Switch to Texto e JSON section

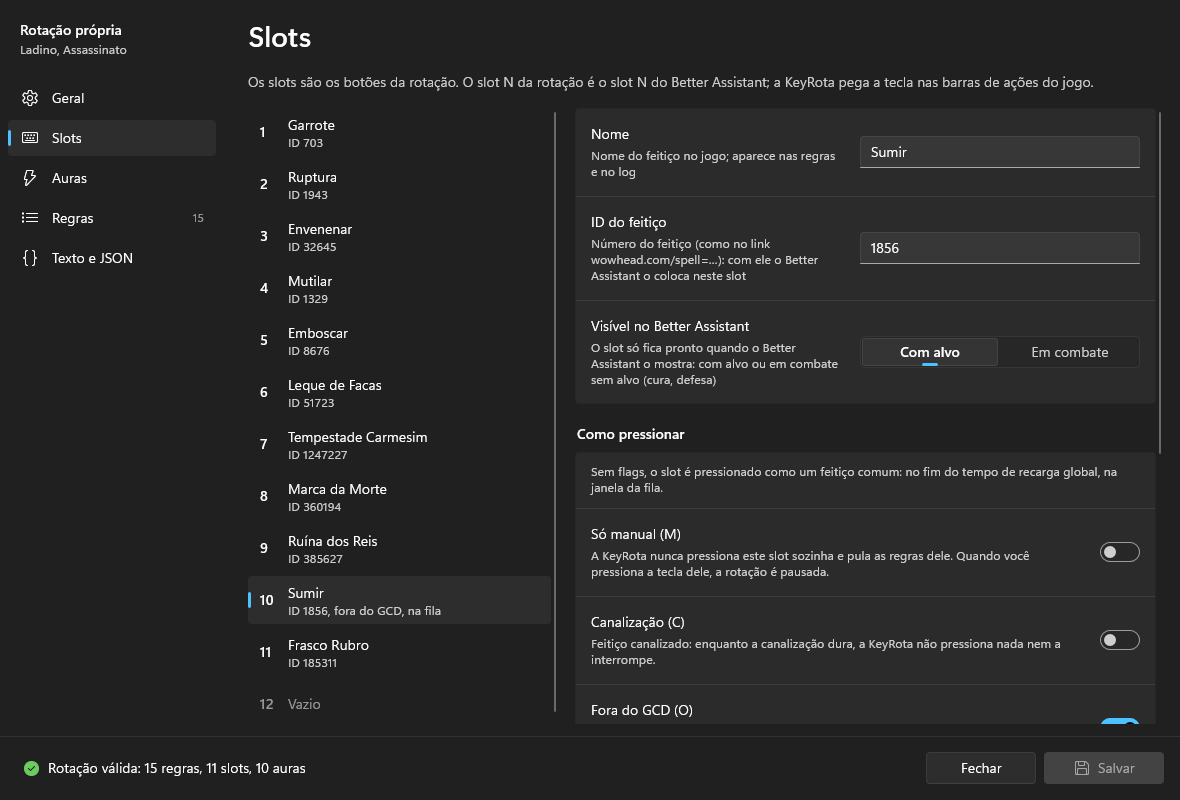[112, 258]
